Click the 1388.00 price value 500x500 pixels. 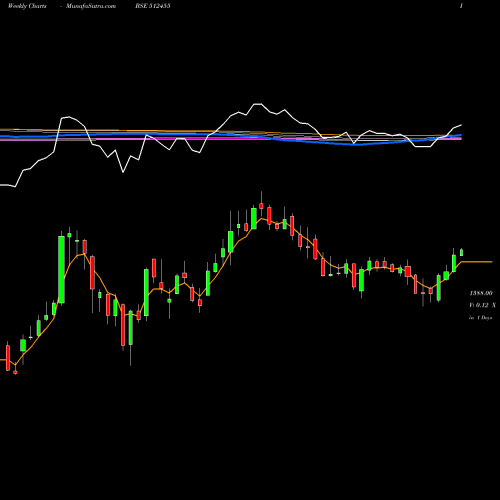pyautogui.click(x=481, y=293)
